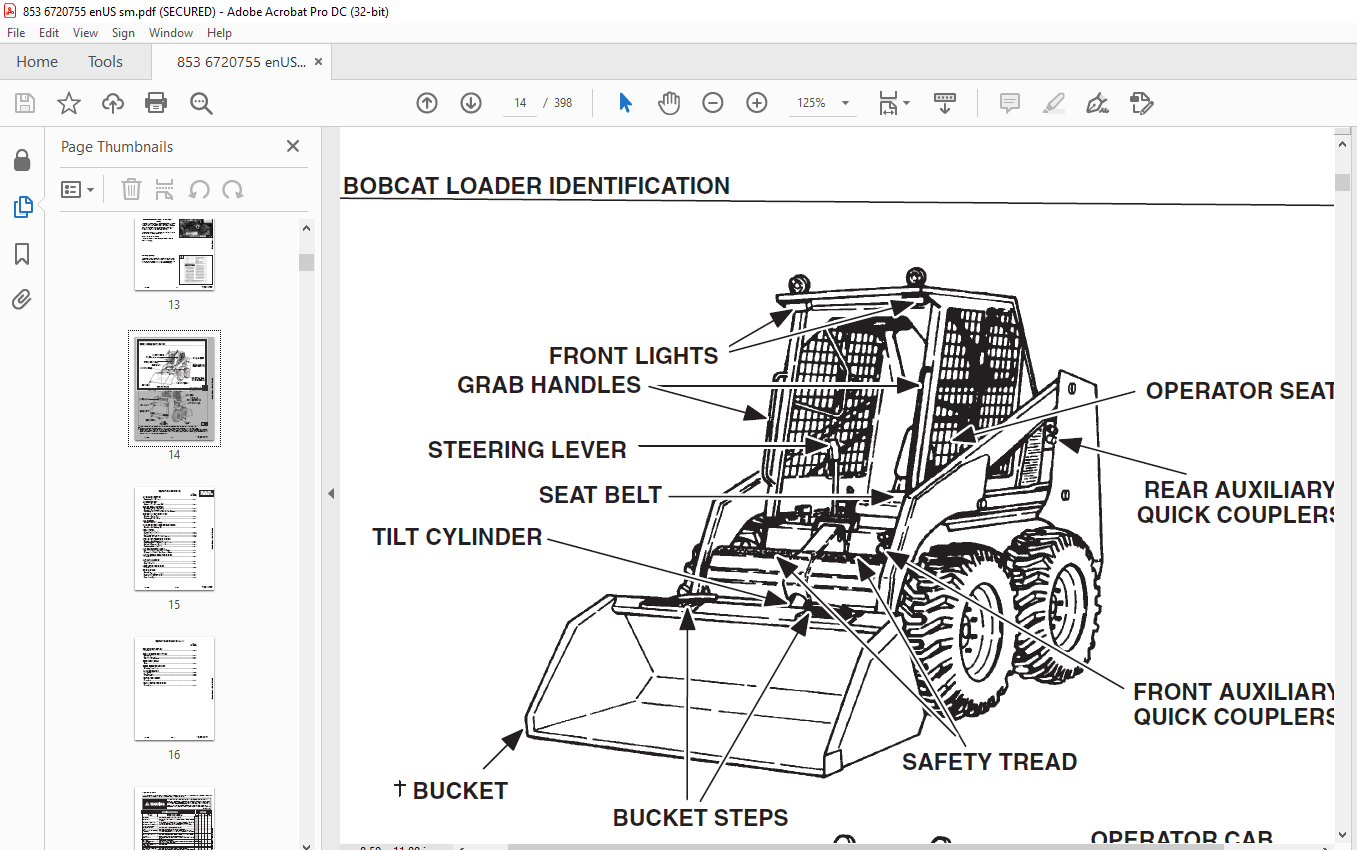Screen dimensions: 1357x850
Task: Click the document scroll up arrow
Action: click(1343, 144)
